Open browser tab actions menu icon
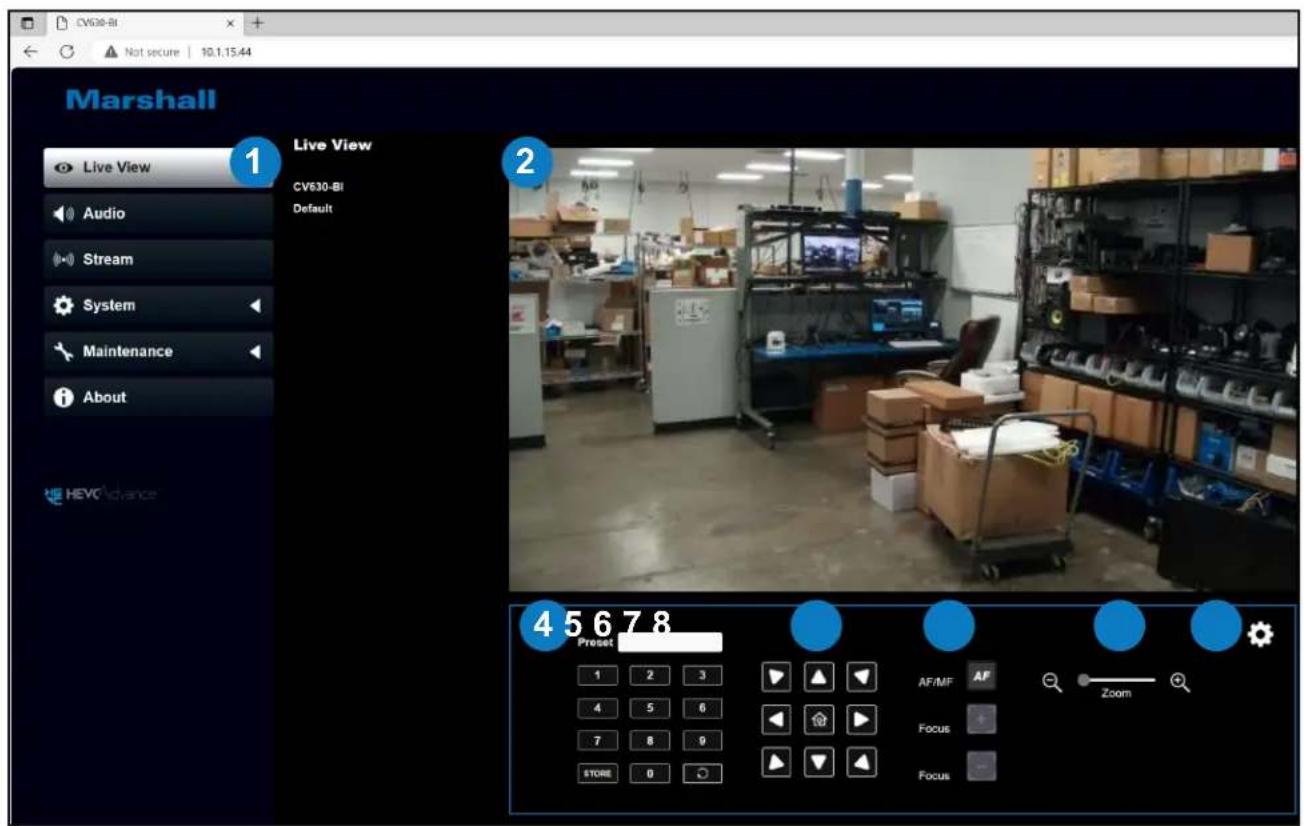This screenshot has height=826, width=1304. [x=29, y=21]
